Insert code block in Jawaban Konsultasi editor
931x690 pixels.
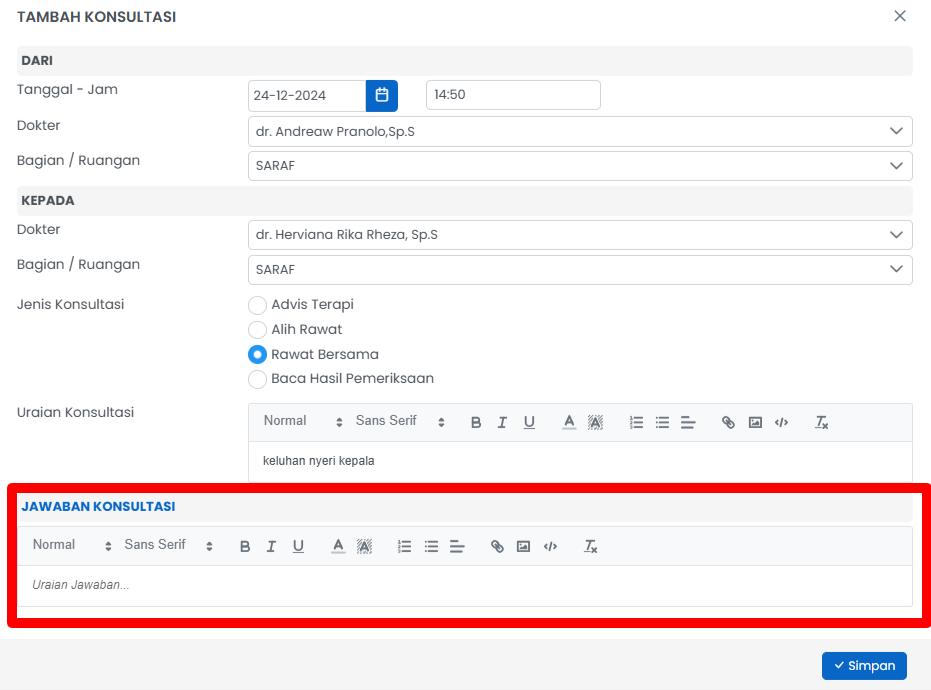(550, 546)
